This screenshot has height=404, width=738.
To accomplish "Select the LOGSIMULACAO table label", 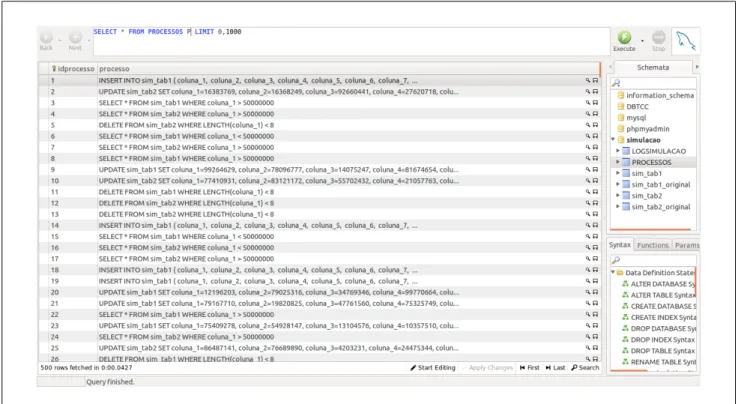I will click(x=658, y=151).
